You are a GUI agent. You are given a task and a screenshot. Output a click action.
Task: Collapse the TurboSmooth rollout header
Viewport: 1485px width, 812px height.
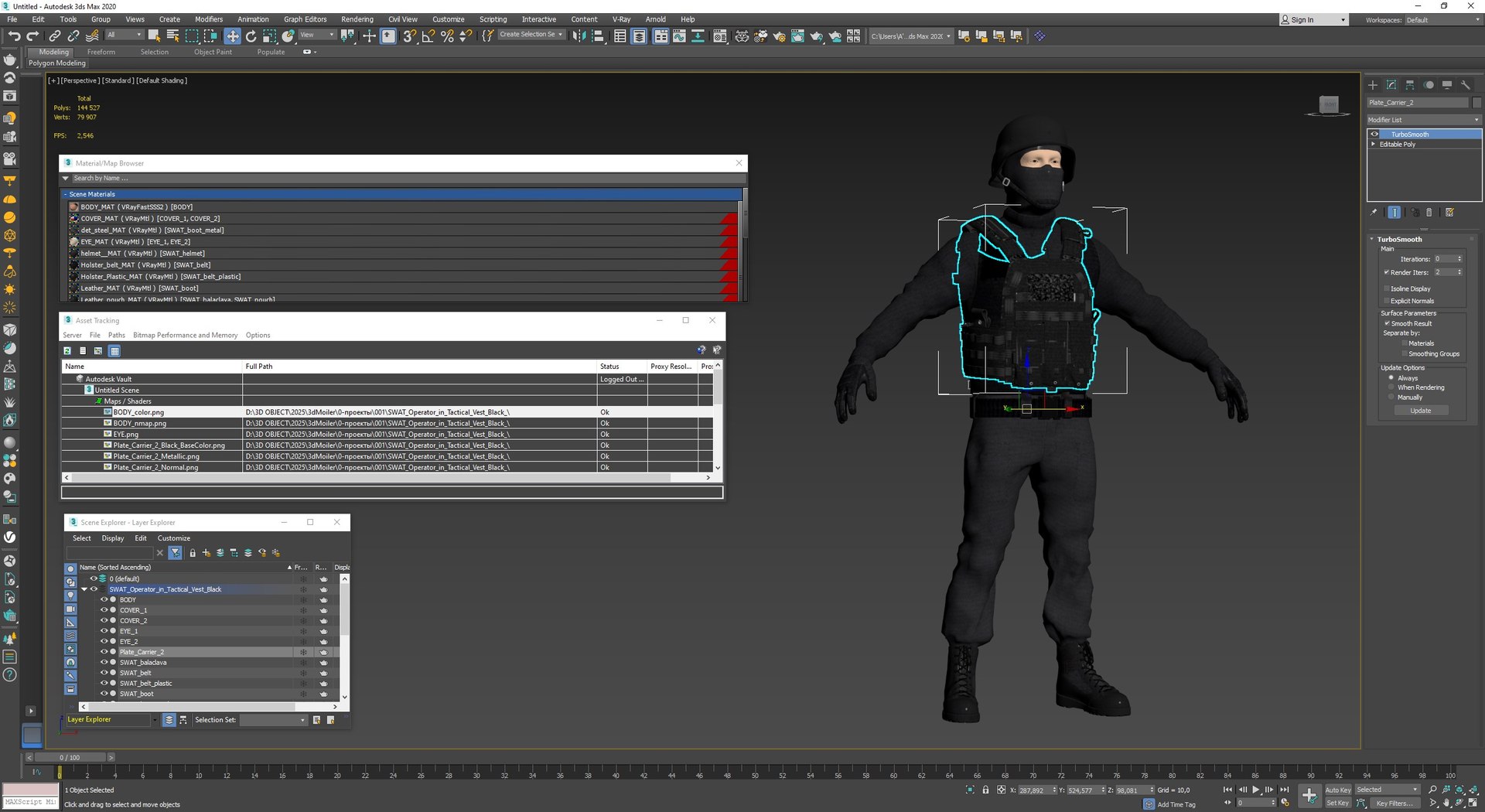1398,240
